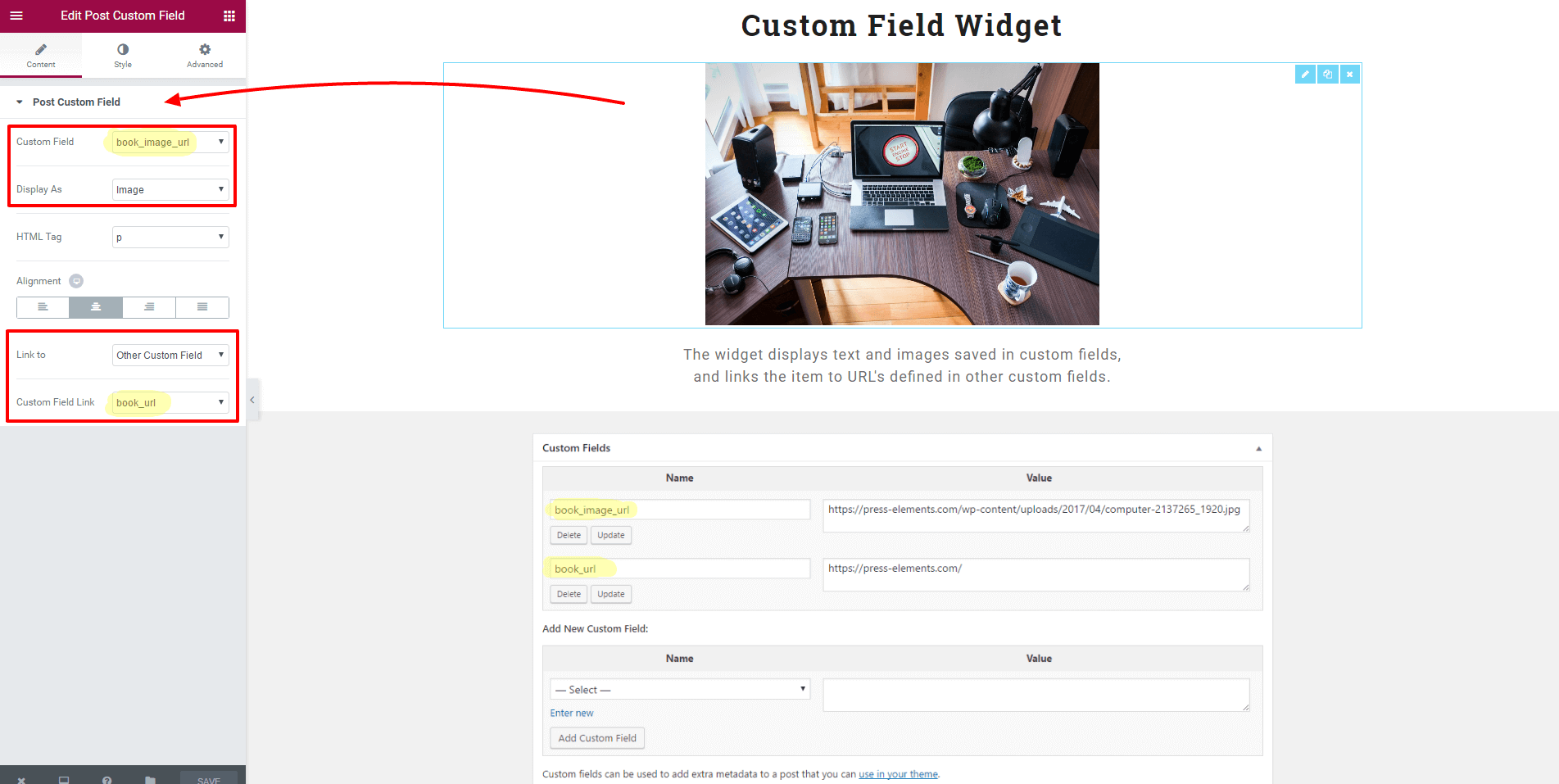
Task: Switch to the Advanced tab
Action: (x=205, y=55)
